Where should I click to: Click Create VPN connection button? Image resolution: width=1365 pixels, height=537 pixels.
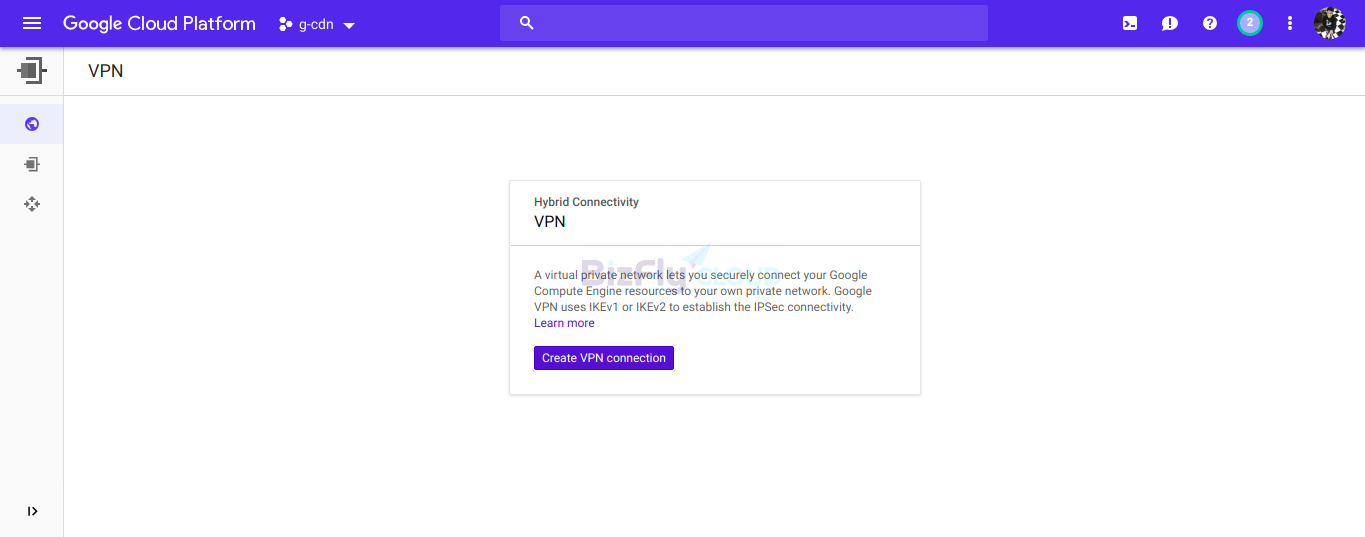pos(604,358)
